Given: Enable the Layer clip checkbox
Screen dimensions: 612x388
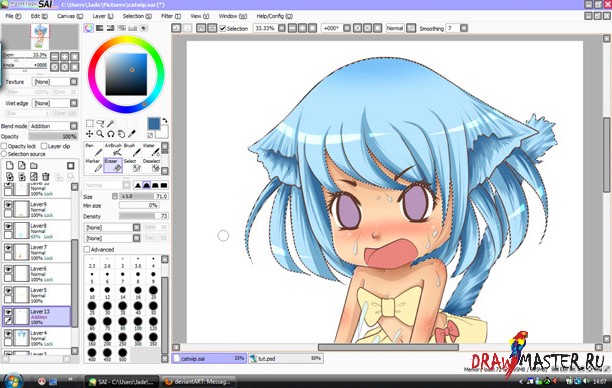Looking at the screenshot, I should coord(44,146).
